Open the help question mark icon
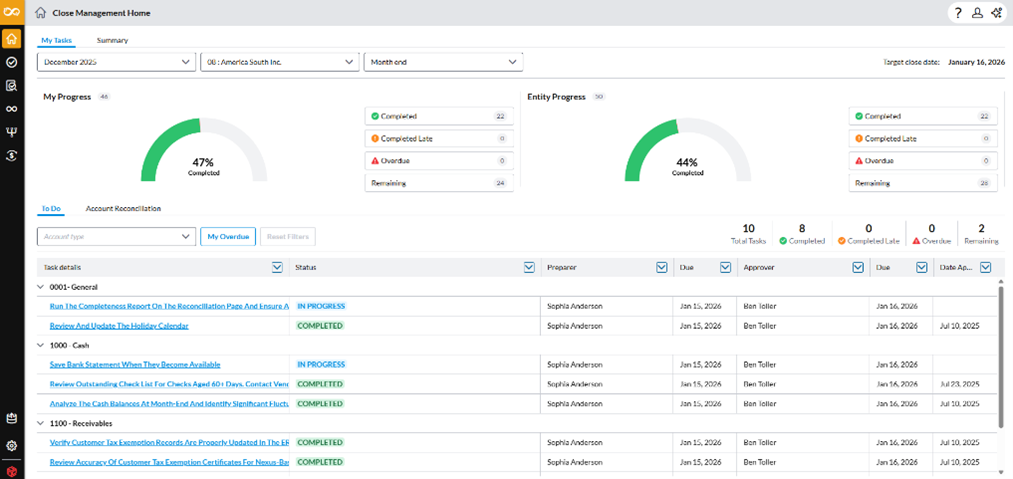The height and width of the screenshot is (479, 1013). coord(959,13)
